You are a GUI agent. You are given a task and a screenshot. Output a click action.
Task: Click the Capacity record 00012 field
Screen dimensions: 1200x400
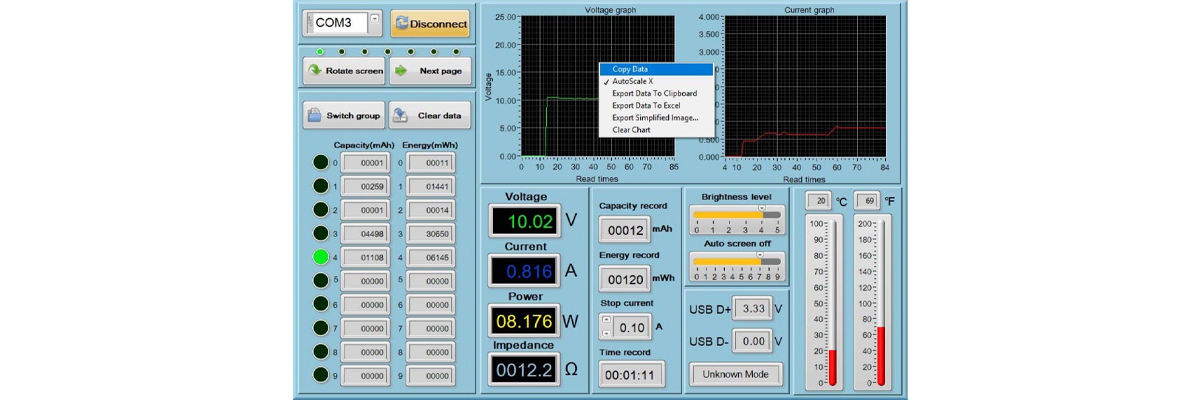(x=624, y=230)
